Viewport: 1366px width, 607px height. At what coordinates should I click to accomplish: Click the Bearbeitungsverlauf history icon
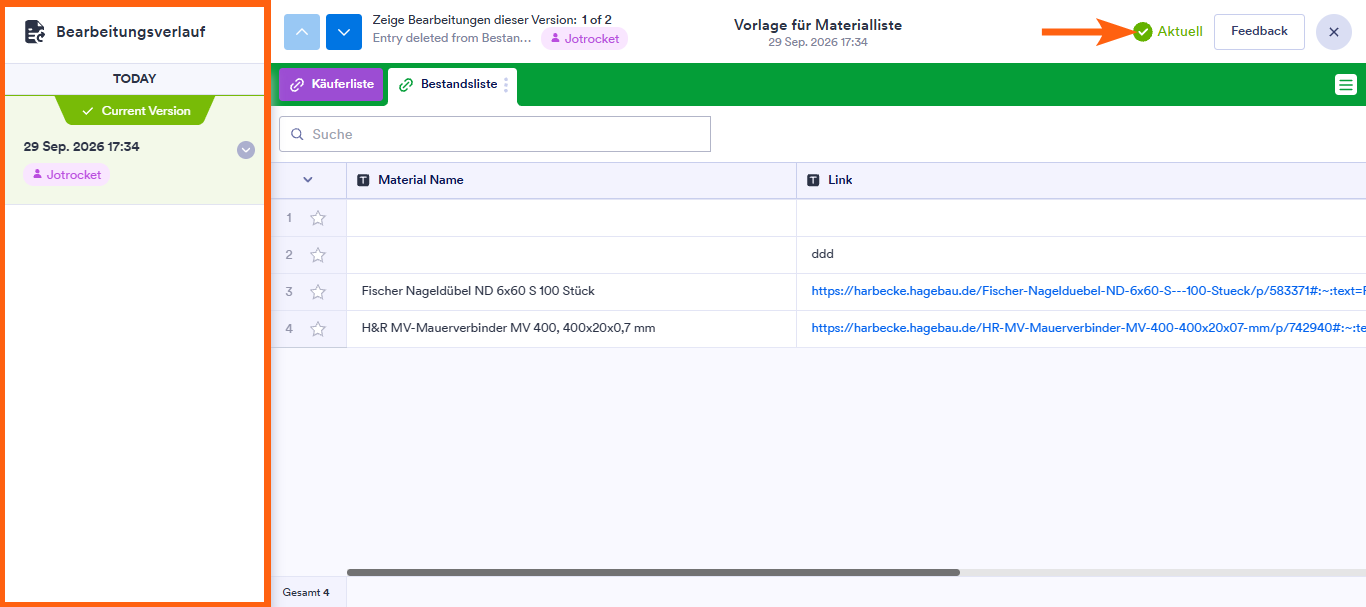(x=35, y=32)
